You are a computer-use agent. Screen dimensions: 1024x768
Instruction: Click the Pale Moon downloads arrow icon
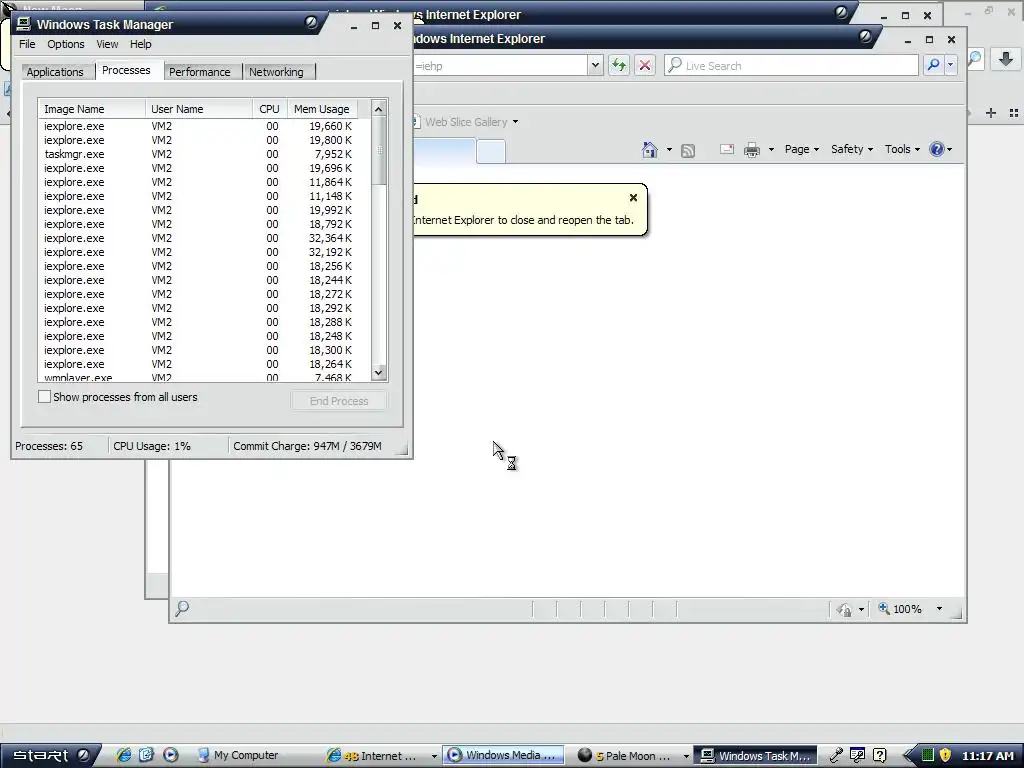[1006, 59]
